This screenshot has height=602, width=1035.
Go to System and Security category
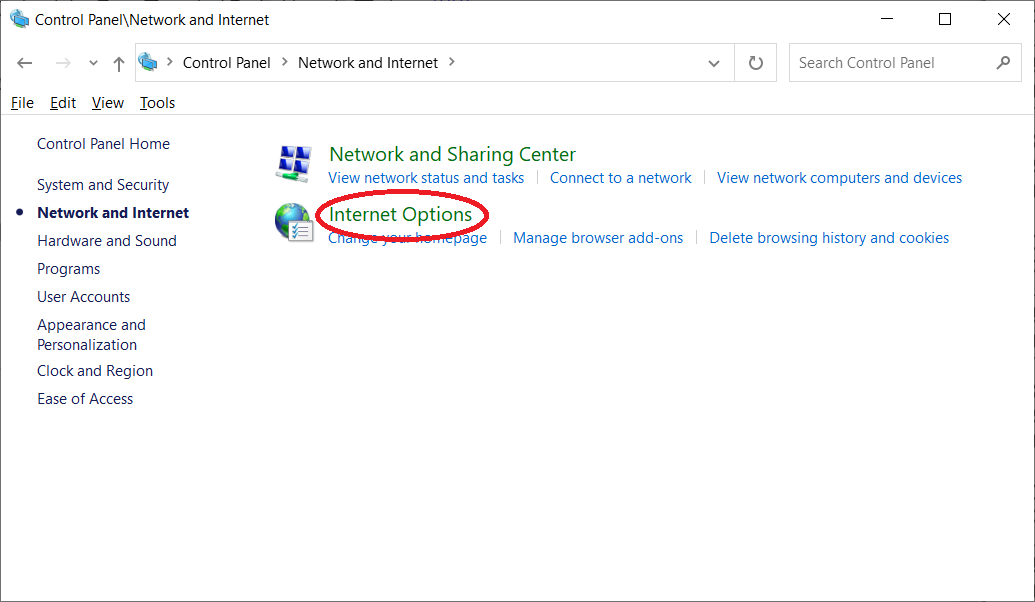(x=103, y=185)
